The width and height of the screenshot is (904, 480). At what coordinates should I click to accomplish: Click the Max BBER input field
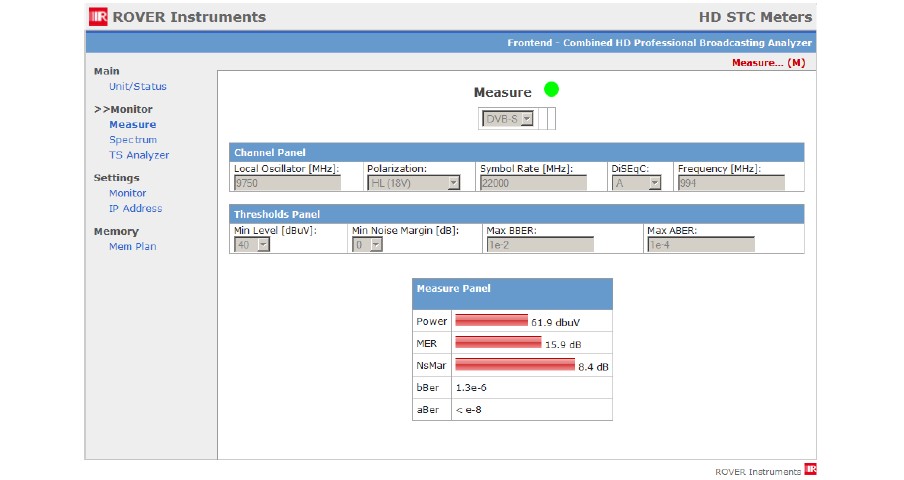pos(540,245)
